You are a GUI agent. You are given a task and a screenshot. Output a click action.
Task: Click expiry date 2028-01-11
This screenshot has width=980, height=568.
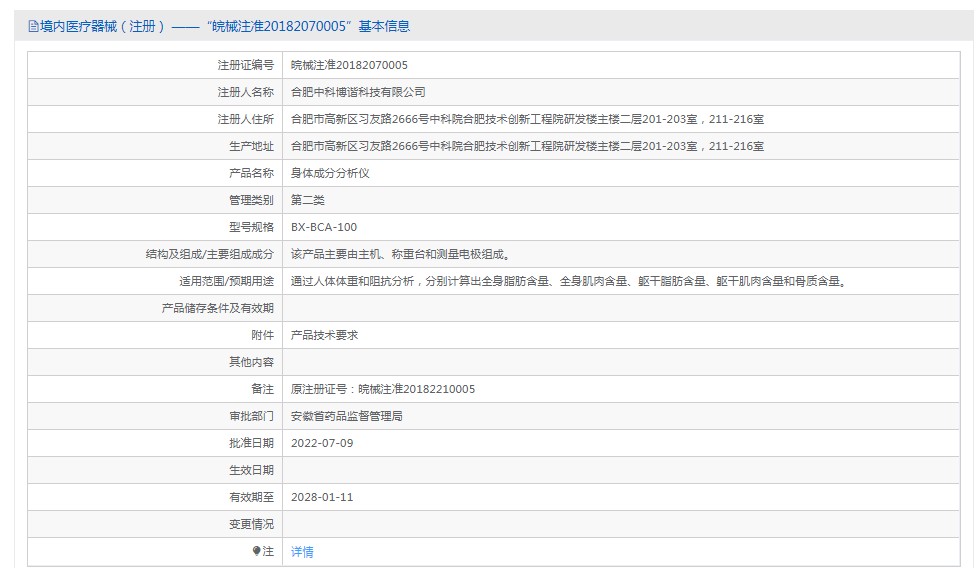click(x=322, y=497)
